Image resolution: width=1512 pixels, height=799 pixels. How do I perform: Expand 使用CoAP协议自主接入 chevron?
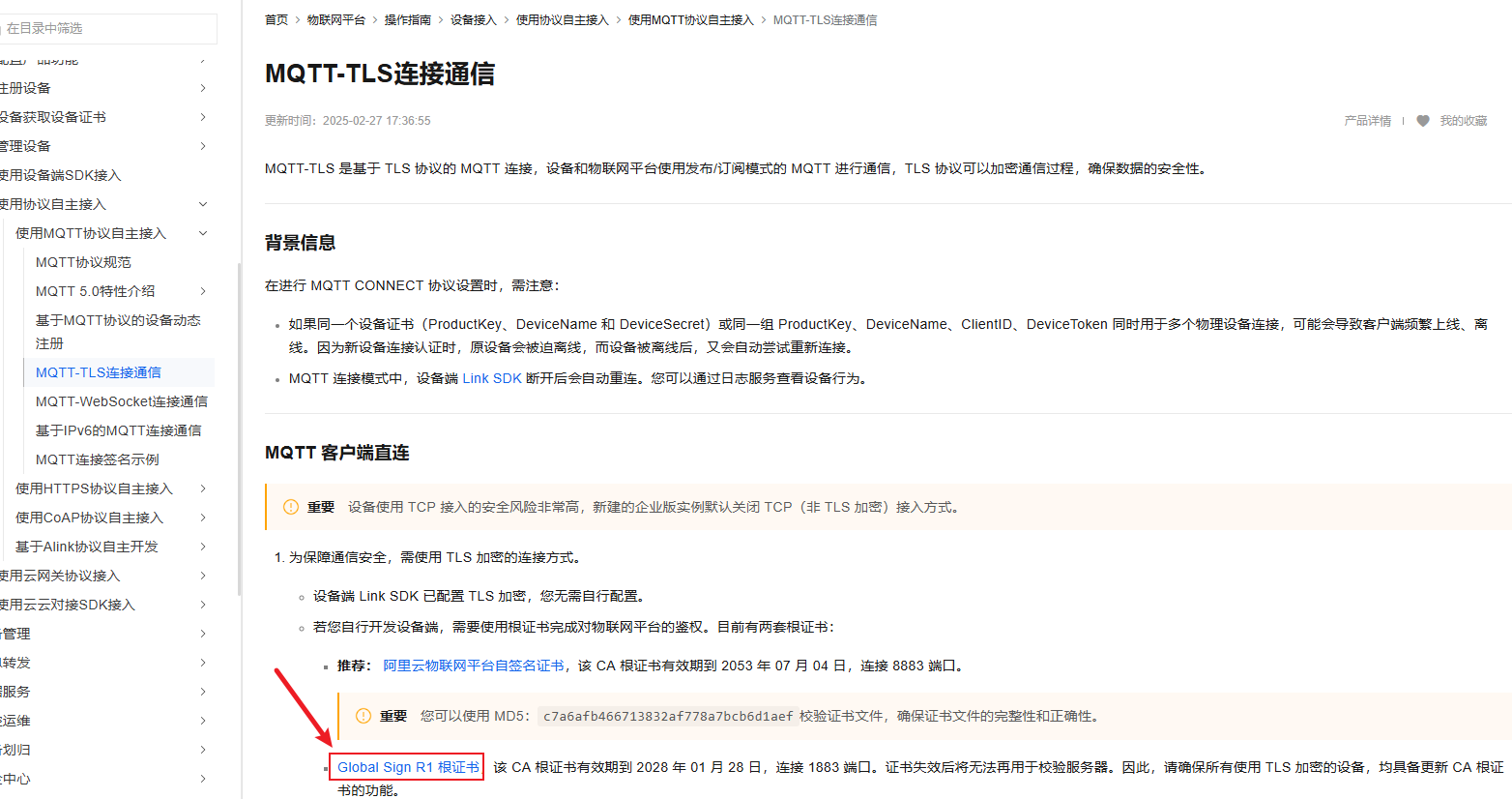tap(203, 518)
